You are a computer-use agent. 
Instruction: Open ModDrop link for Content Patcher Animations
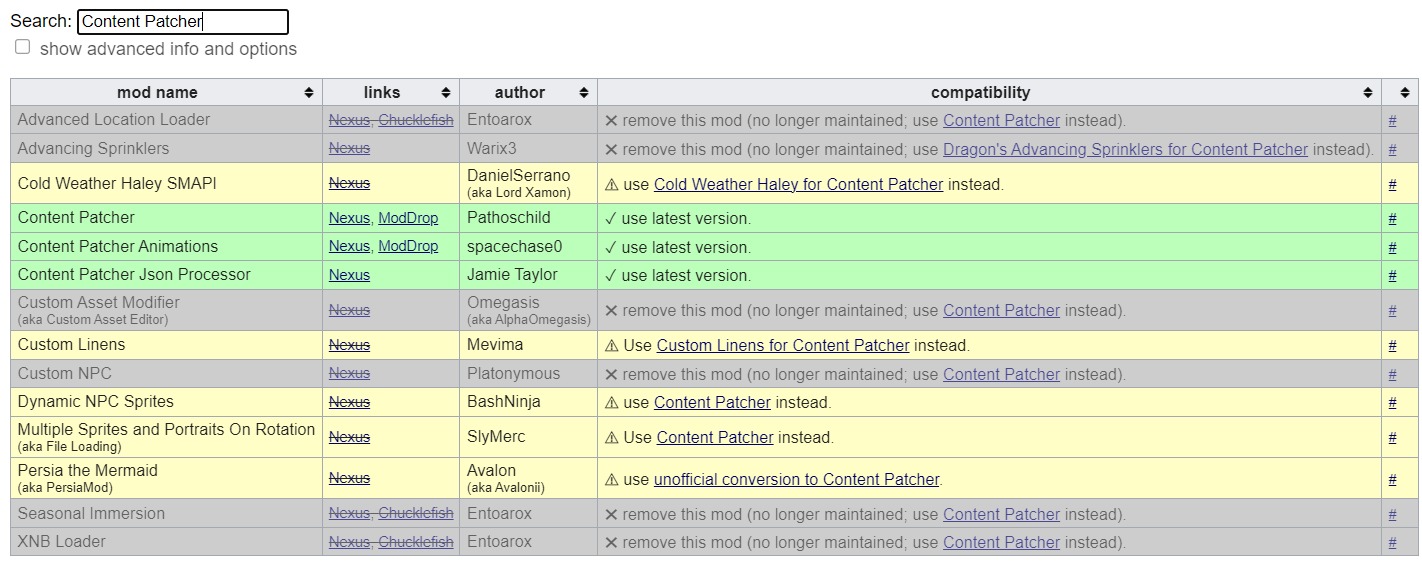tap(408, 247)
